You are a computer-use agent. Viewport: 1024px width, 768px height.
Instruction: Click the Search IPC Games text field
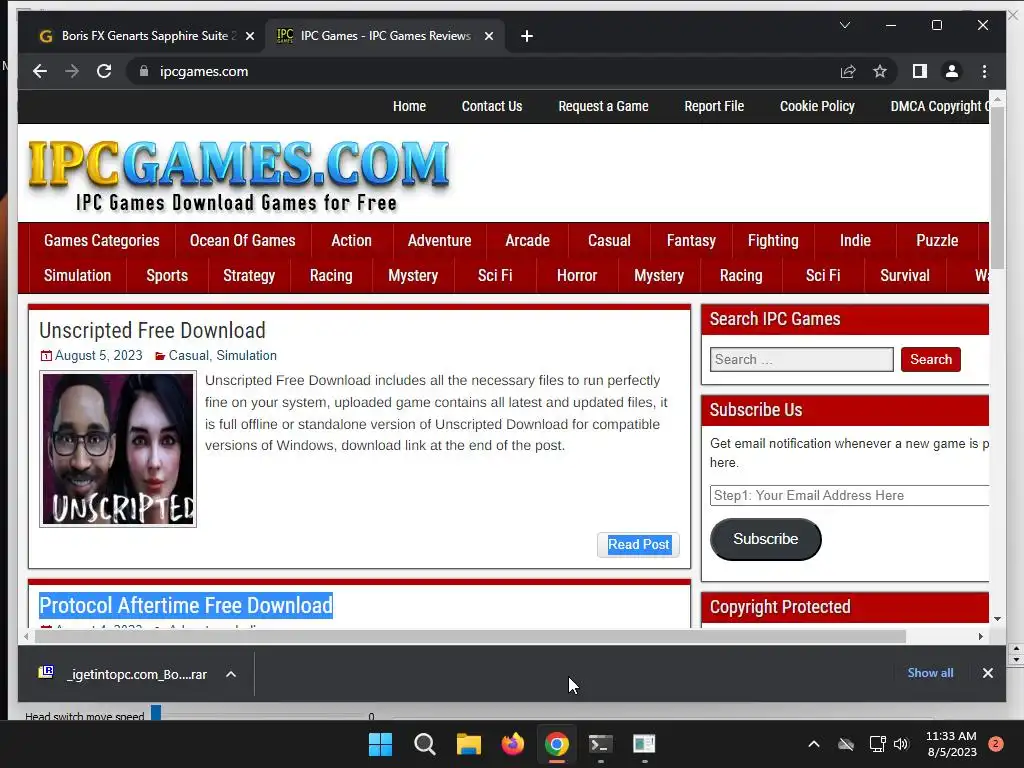801,359
